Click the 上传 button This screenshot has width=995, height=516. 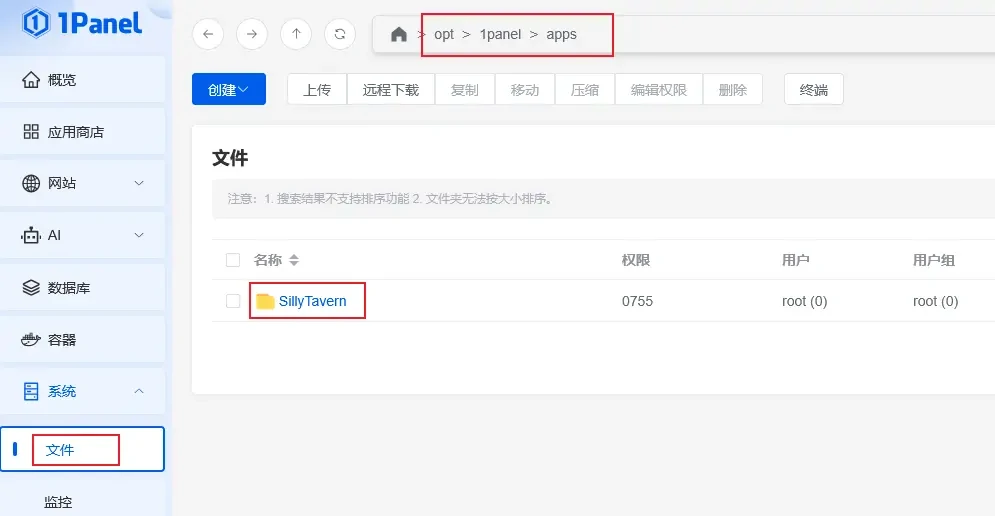point(317,89)
